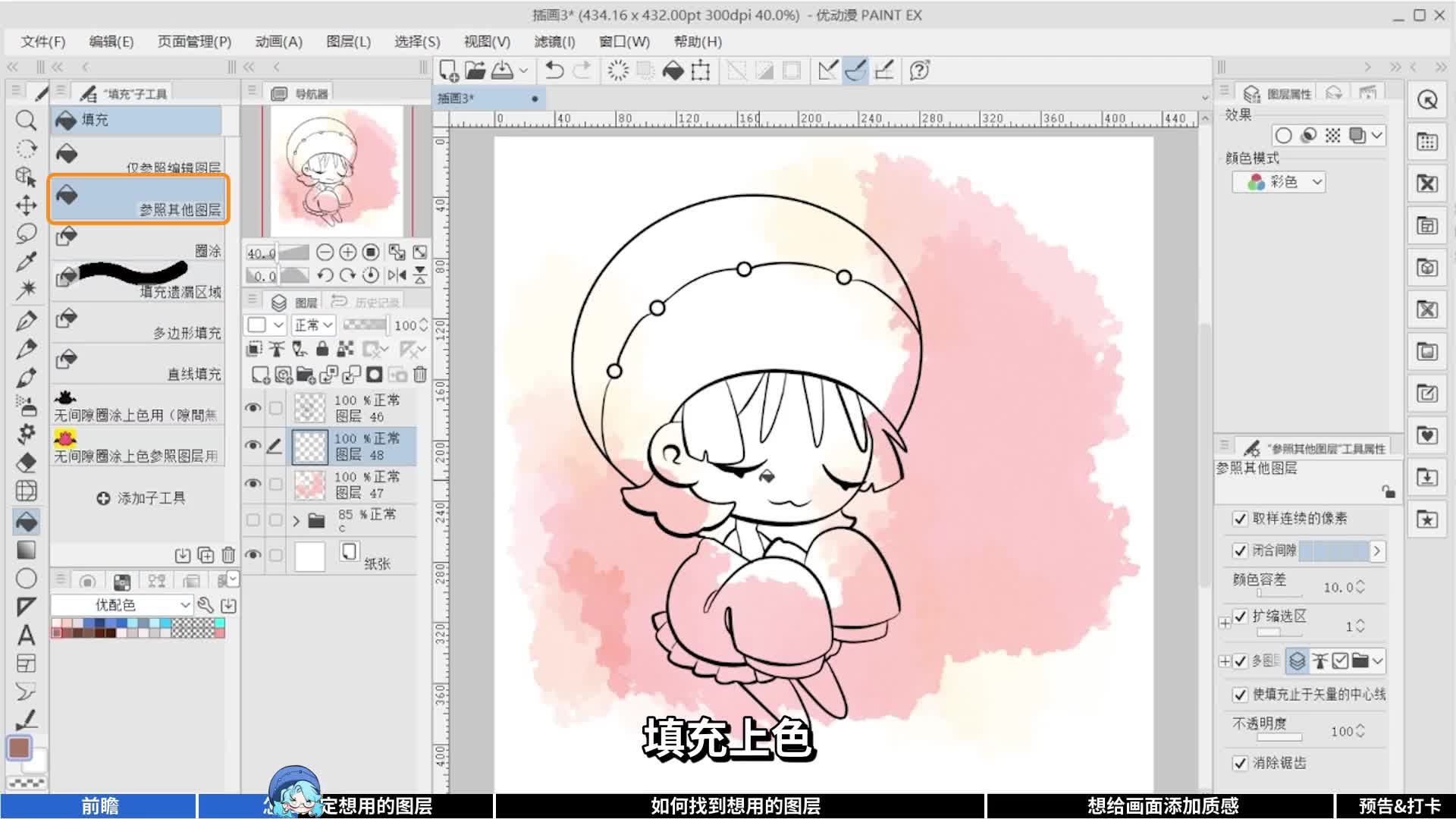Open the multiple reference mode dropdown arrow
This screenshot has height=819, width=1456.
click(x=1377, y=661)
